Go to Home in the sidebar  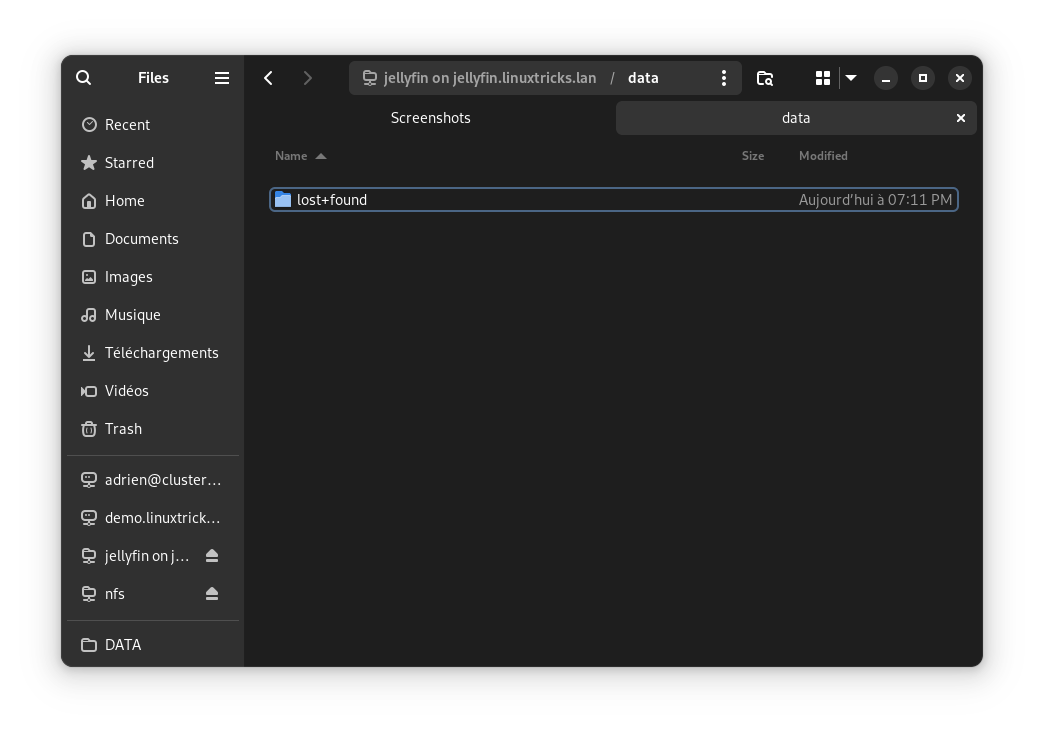[x=153, y=200]
